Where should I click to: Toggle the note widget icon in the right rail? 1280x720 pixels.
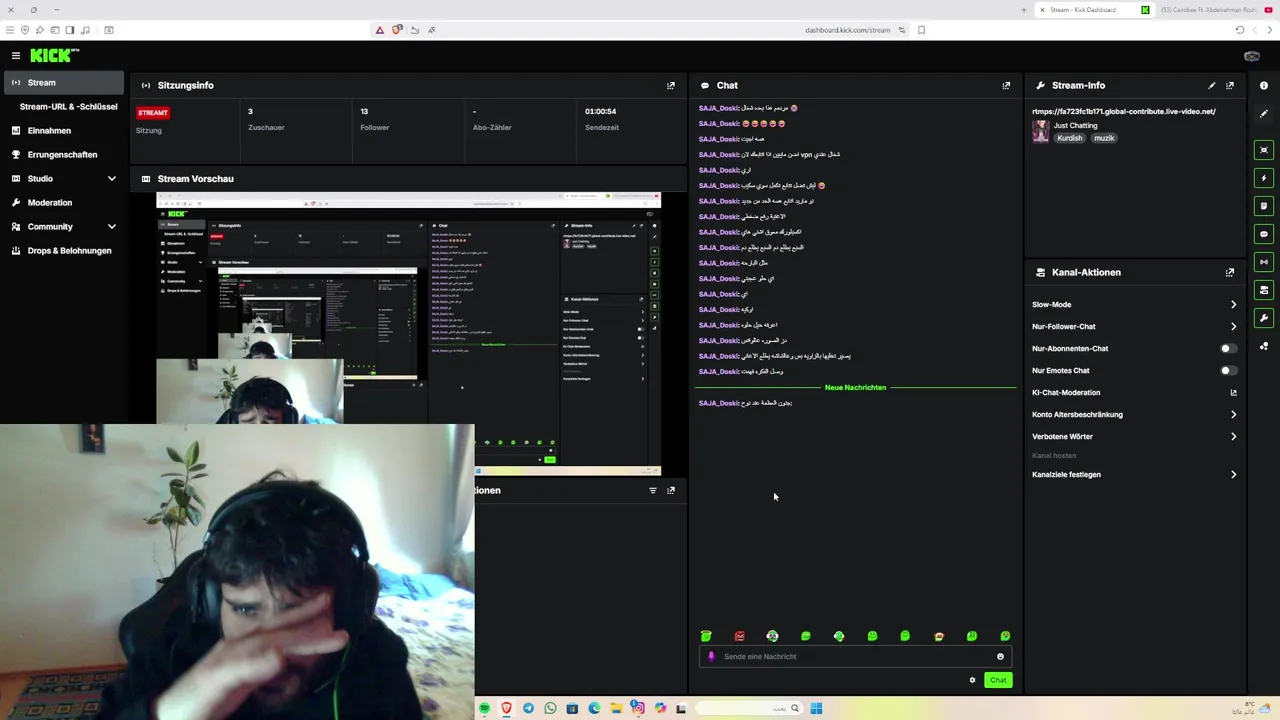click(x=1264, y=206)
